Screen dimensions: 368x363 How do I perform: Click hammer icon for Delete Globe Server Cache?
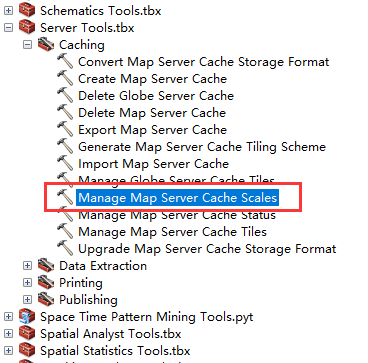[x=65, y=96]
